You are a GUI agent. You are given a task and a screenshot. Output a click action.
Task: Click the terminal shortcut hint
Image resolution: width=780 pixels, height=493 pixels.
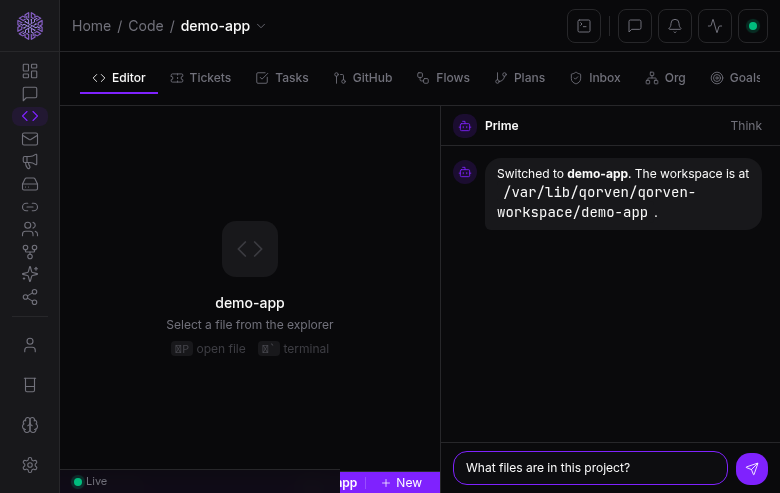(293, 349)
